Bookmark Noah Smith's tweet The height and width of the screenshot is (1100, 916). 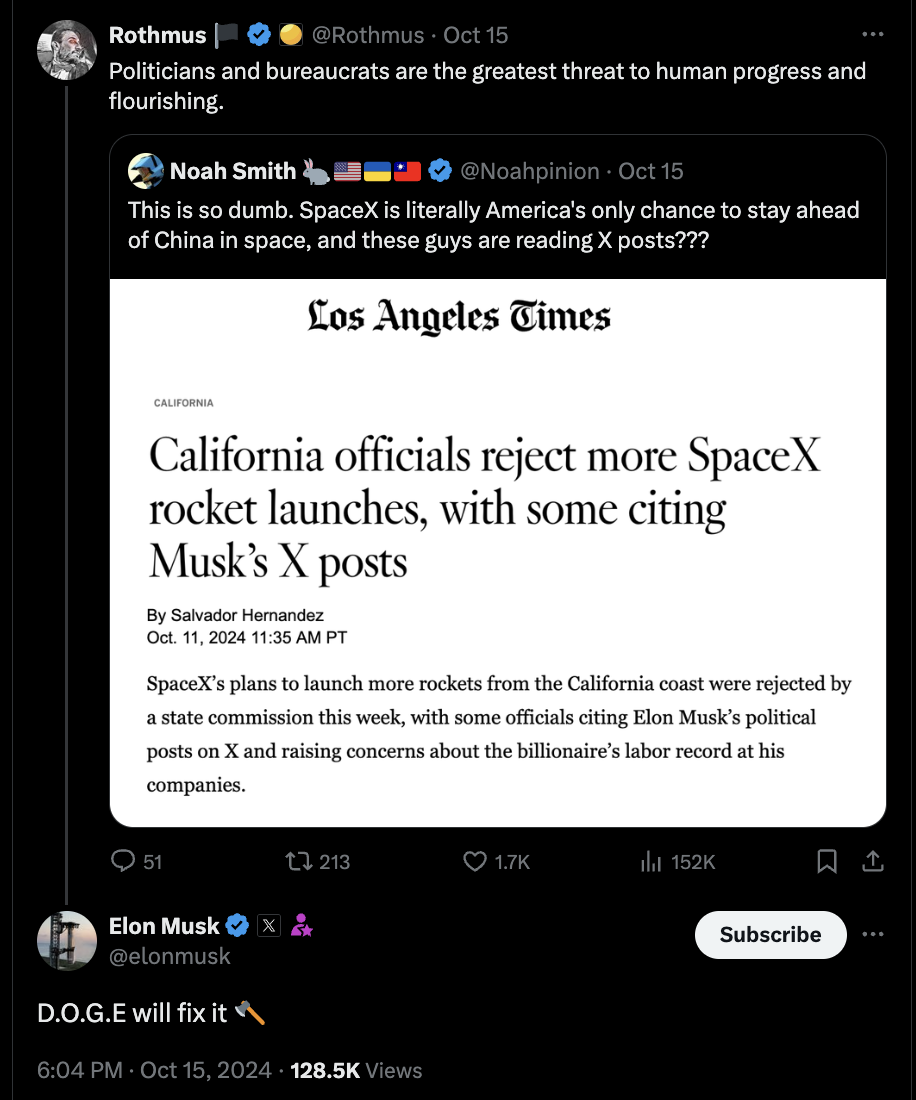coord(827,861)
